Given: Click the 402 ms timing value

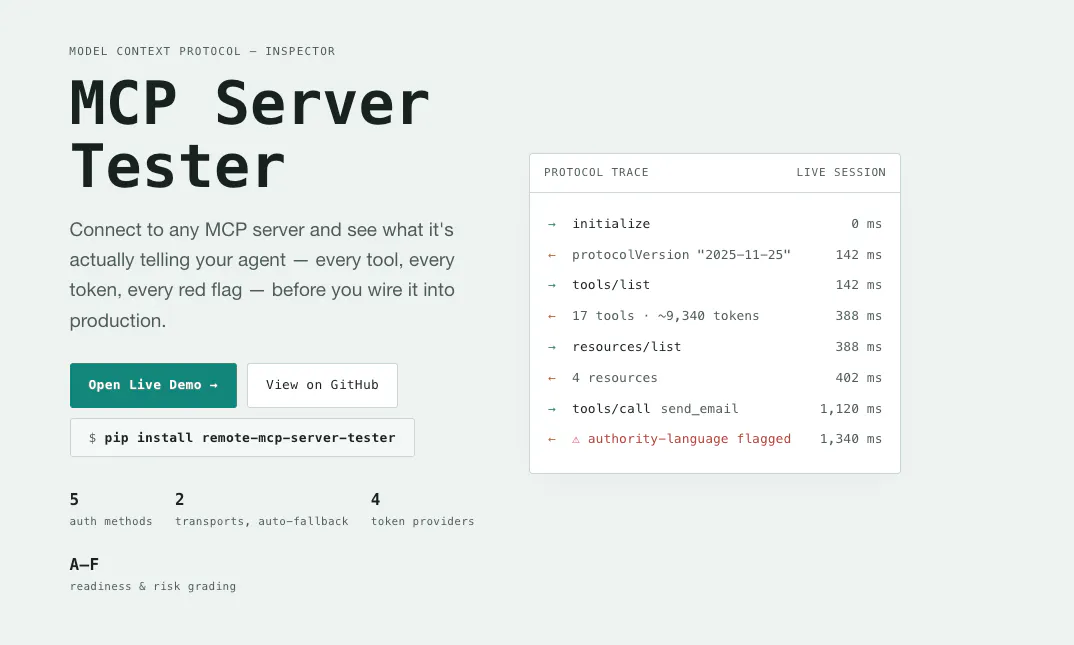Looking at the screenshot, I should [858, 378].
